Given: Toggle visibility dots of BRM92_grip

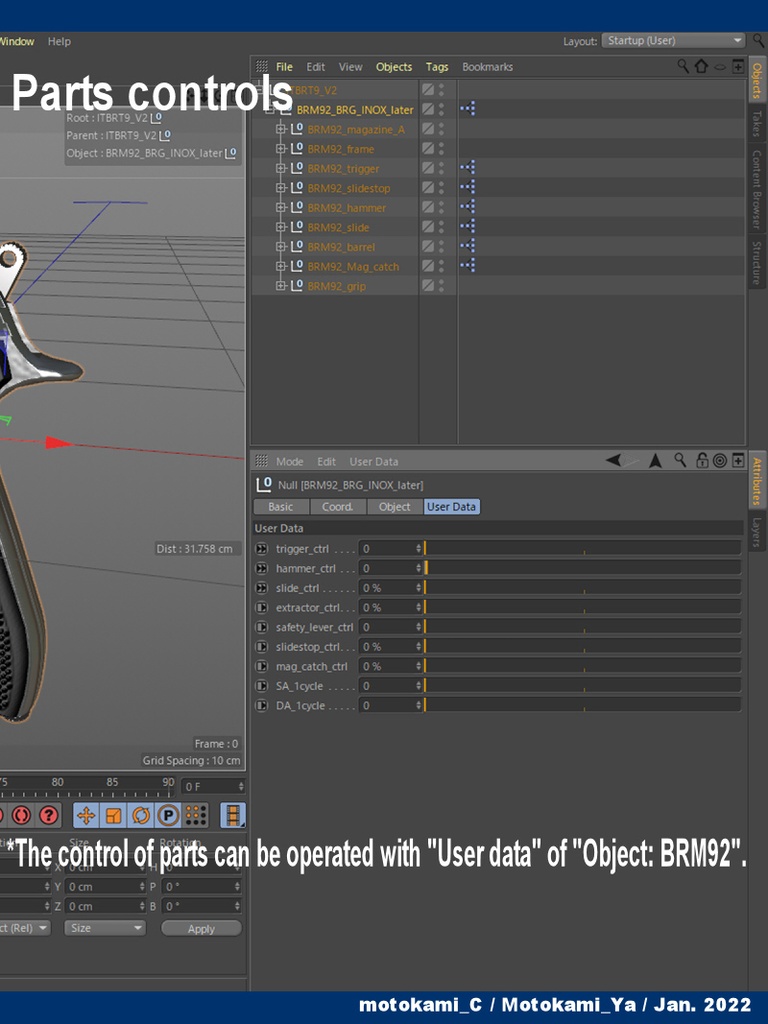Looking at the screenshot, I should click(441, 285).
